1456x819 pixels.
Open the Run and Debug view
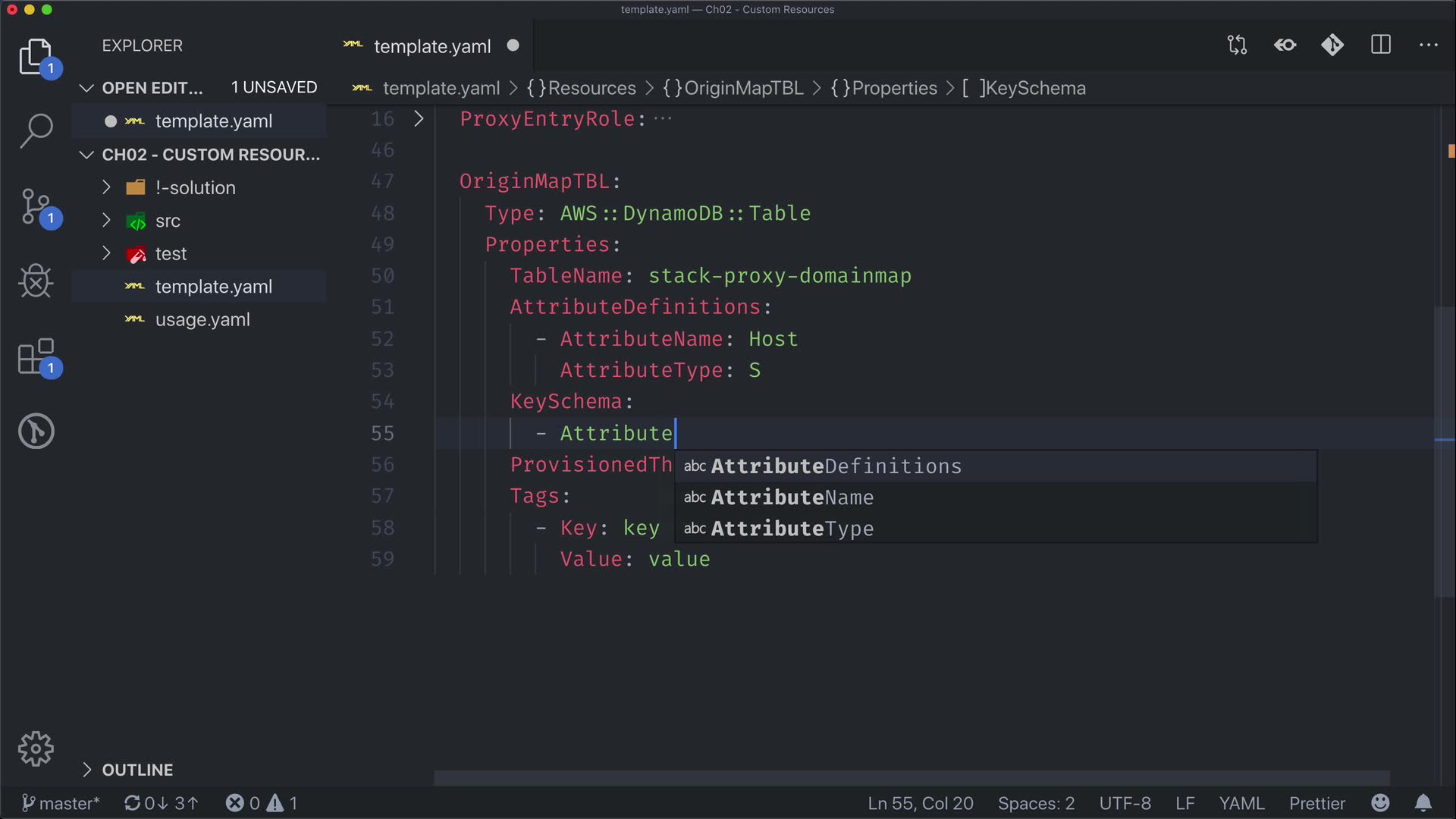36,281
